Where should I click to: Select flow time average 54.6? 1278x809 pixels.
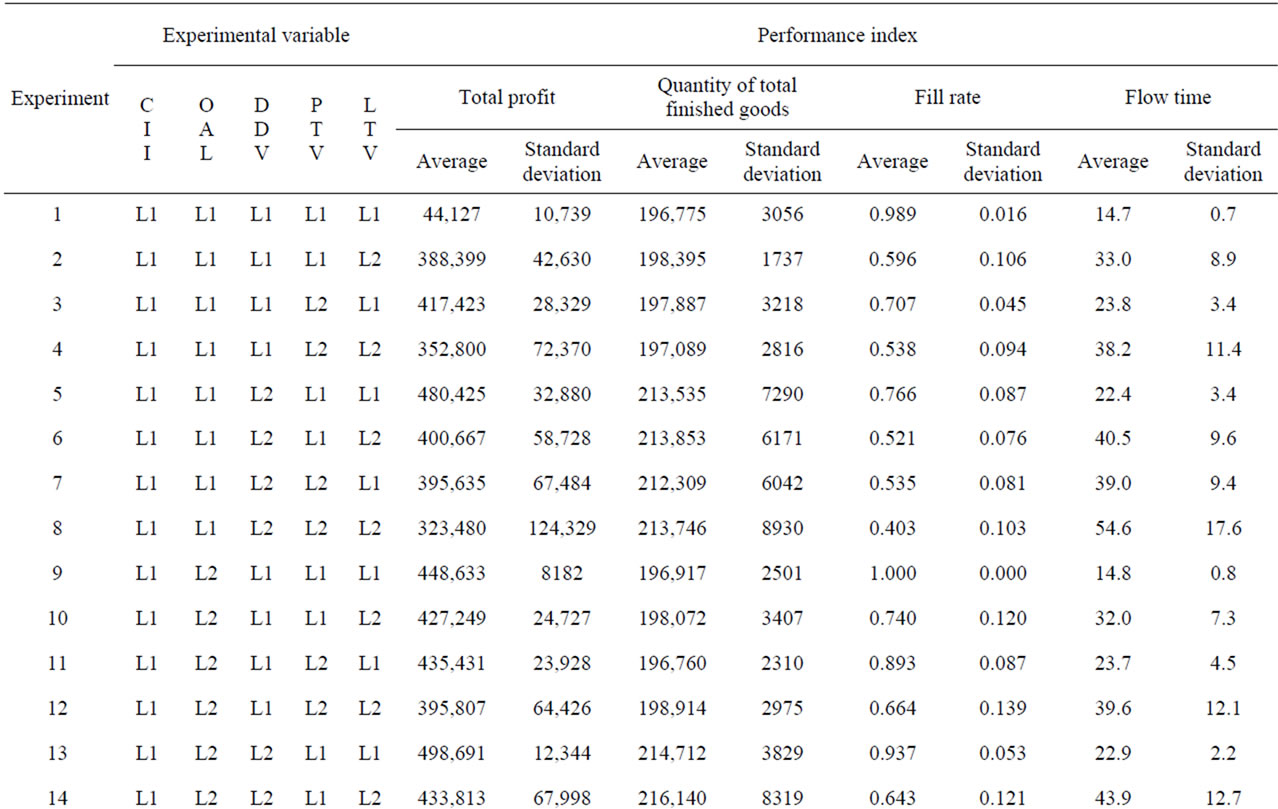1112,528
